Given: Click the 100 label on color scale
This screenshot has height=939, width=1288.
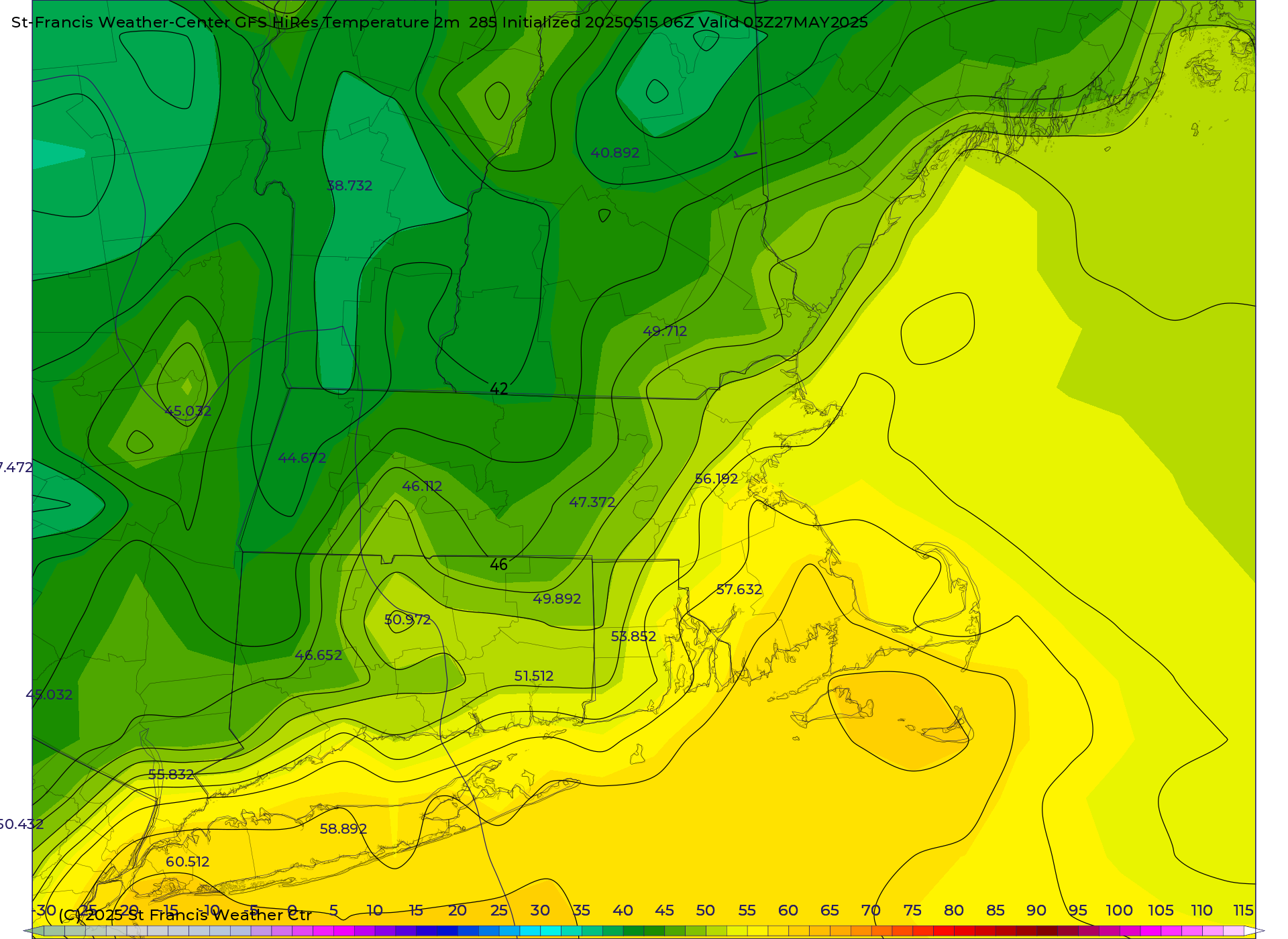Looking at the screenshot, I should coord(1120,910).
